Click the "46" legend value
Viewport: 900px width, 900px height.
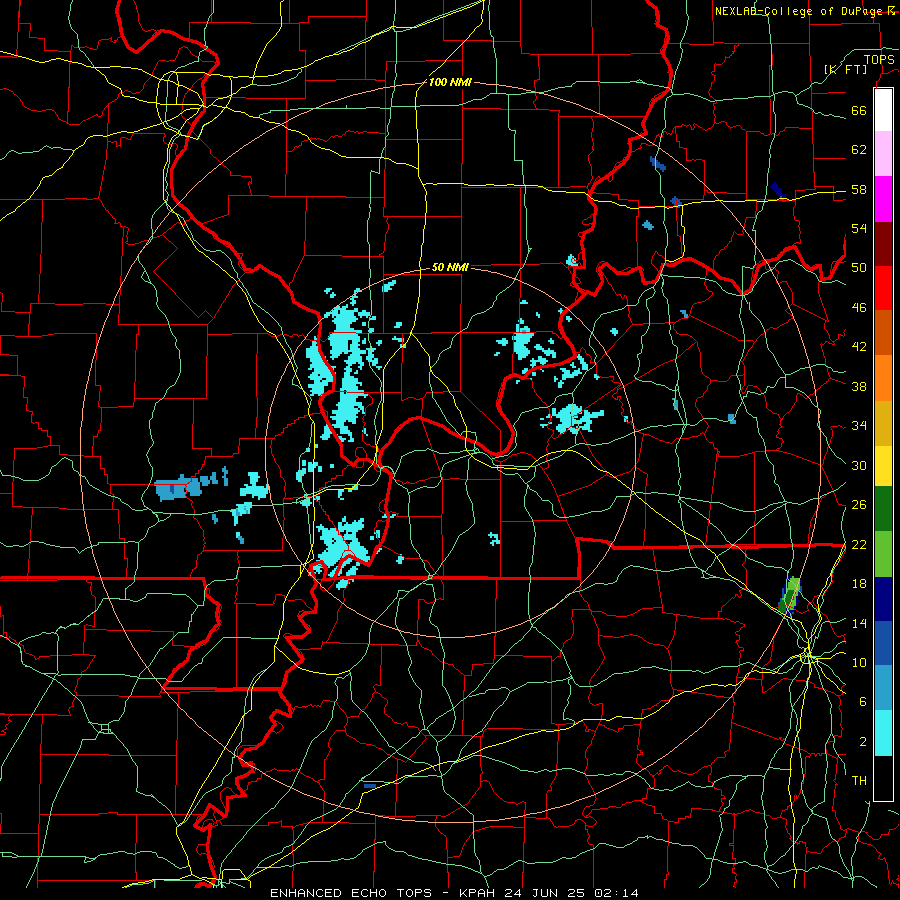[x=859, y=308]
